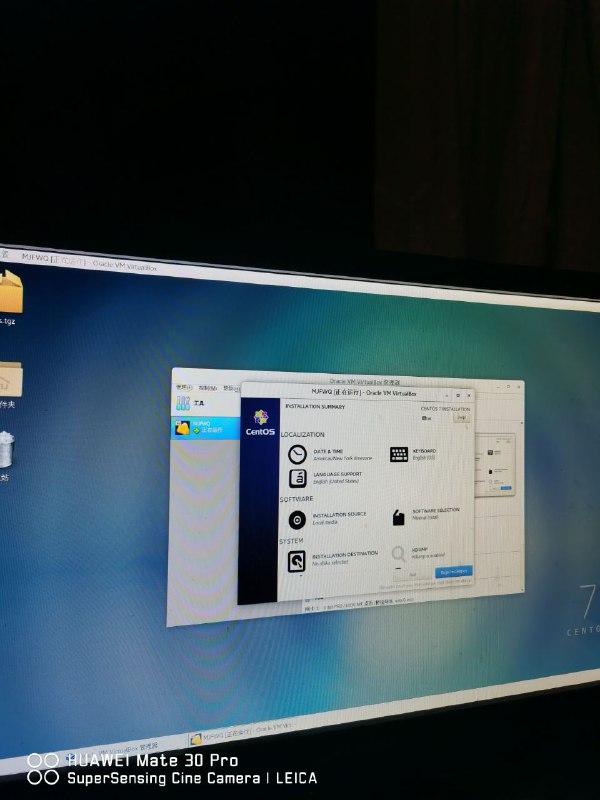Viewport: 600px width, 800px height.
Task: Click the 'INSTALLATION SOURCE' label
Action: (x=339, y=514)
